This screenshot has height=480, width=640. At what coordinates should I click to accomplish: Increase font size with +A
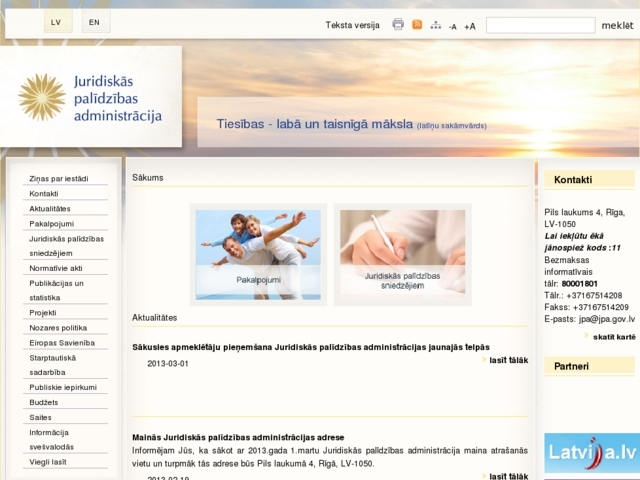470,27
